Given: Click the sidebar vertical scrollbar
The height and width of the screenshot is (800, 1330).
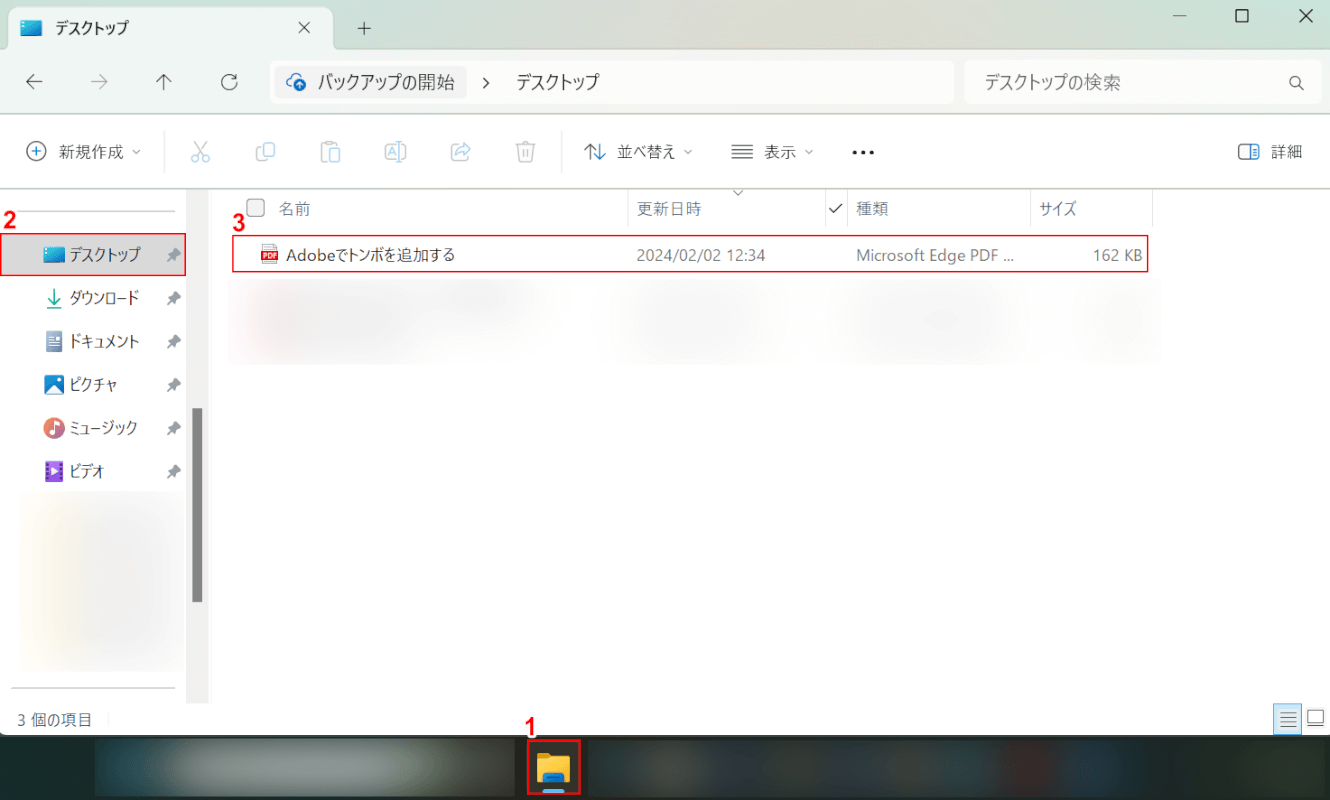Looking at the screenshot, I should click(198, 505).
